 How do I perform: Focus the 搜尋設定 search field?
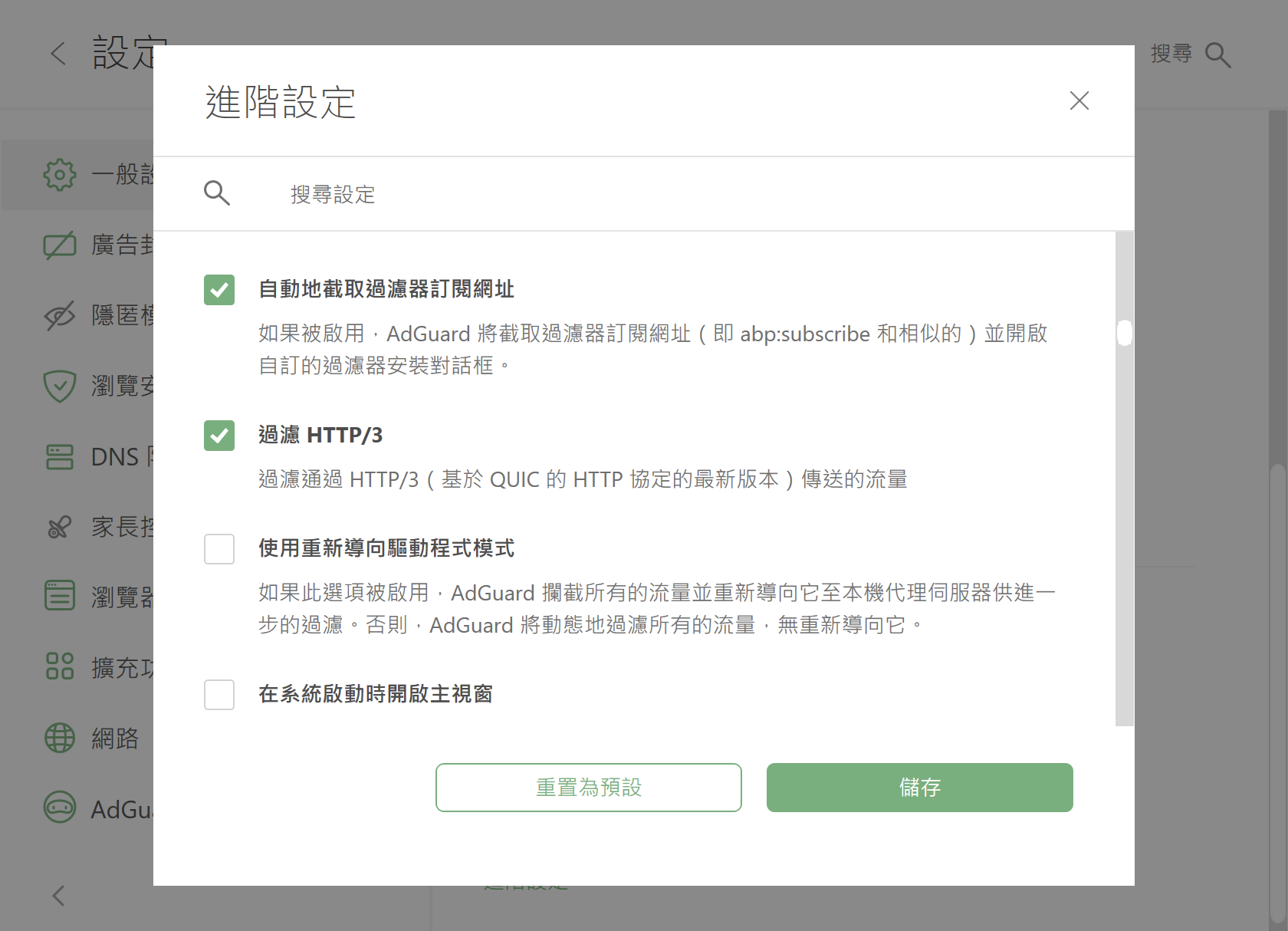pyautogui.click(x=644, y=194)
